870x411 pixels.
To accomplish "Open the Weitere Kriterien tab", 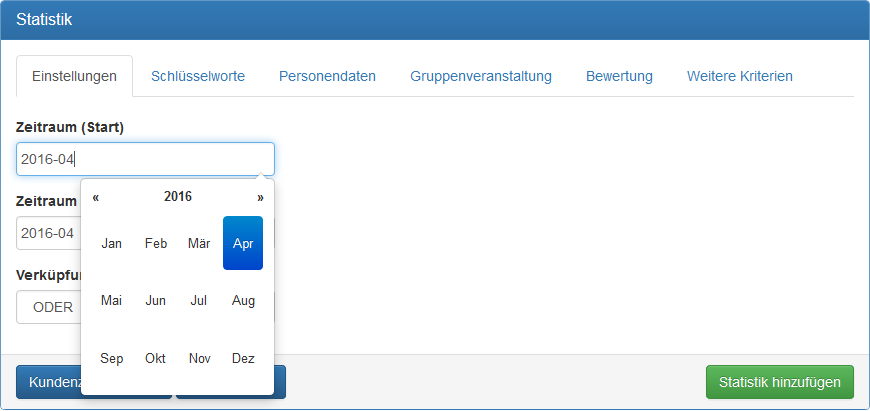I will (x=740, y=76).
